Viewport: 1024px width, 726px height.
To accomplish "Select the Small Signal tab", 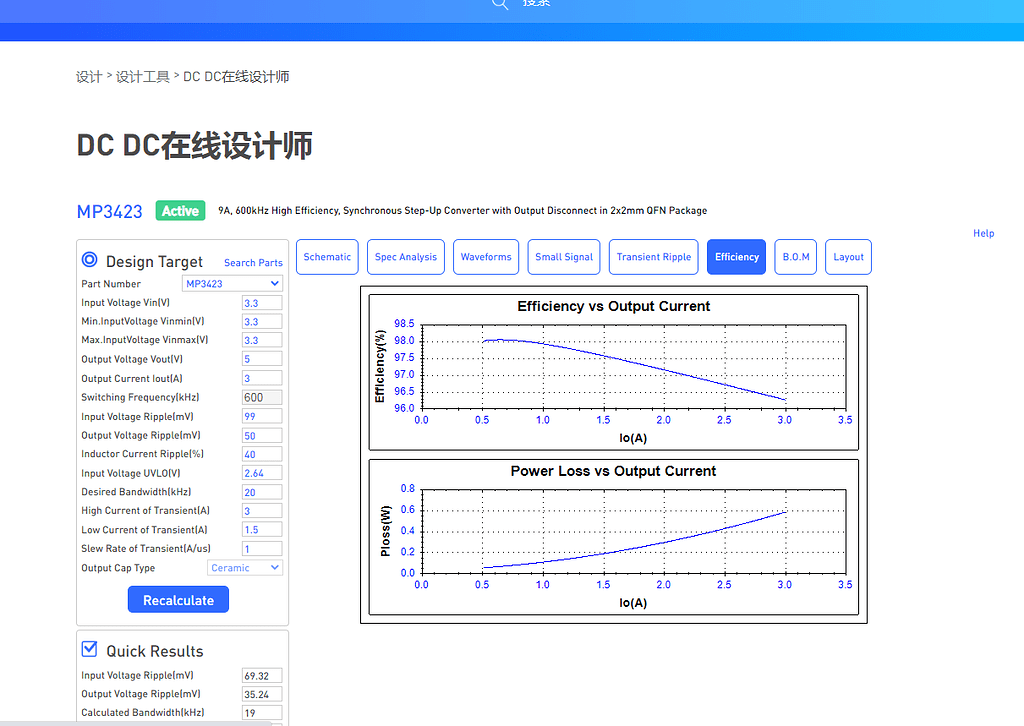I will [563, 257].
